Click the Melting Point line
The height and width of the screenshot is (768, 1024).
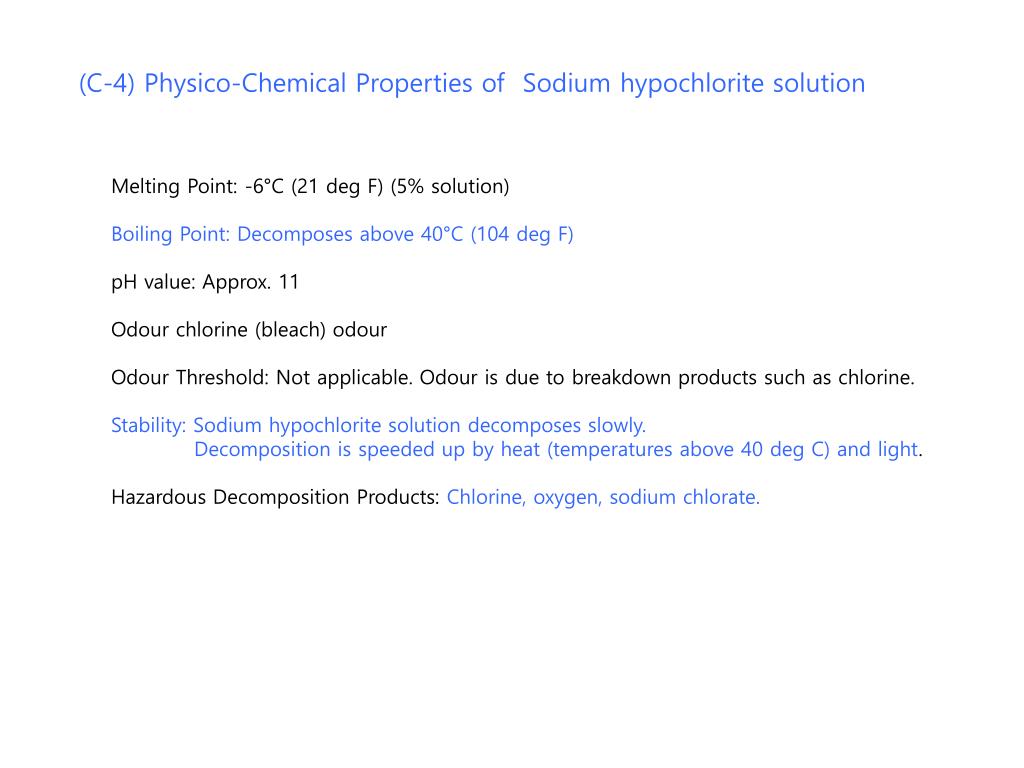(310, 187)
